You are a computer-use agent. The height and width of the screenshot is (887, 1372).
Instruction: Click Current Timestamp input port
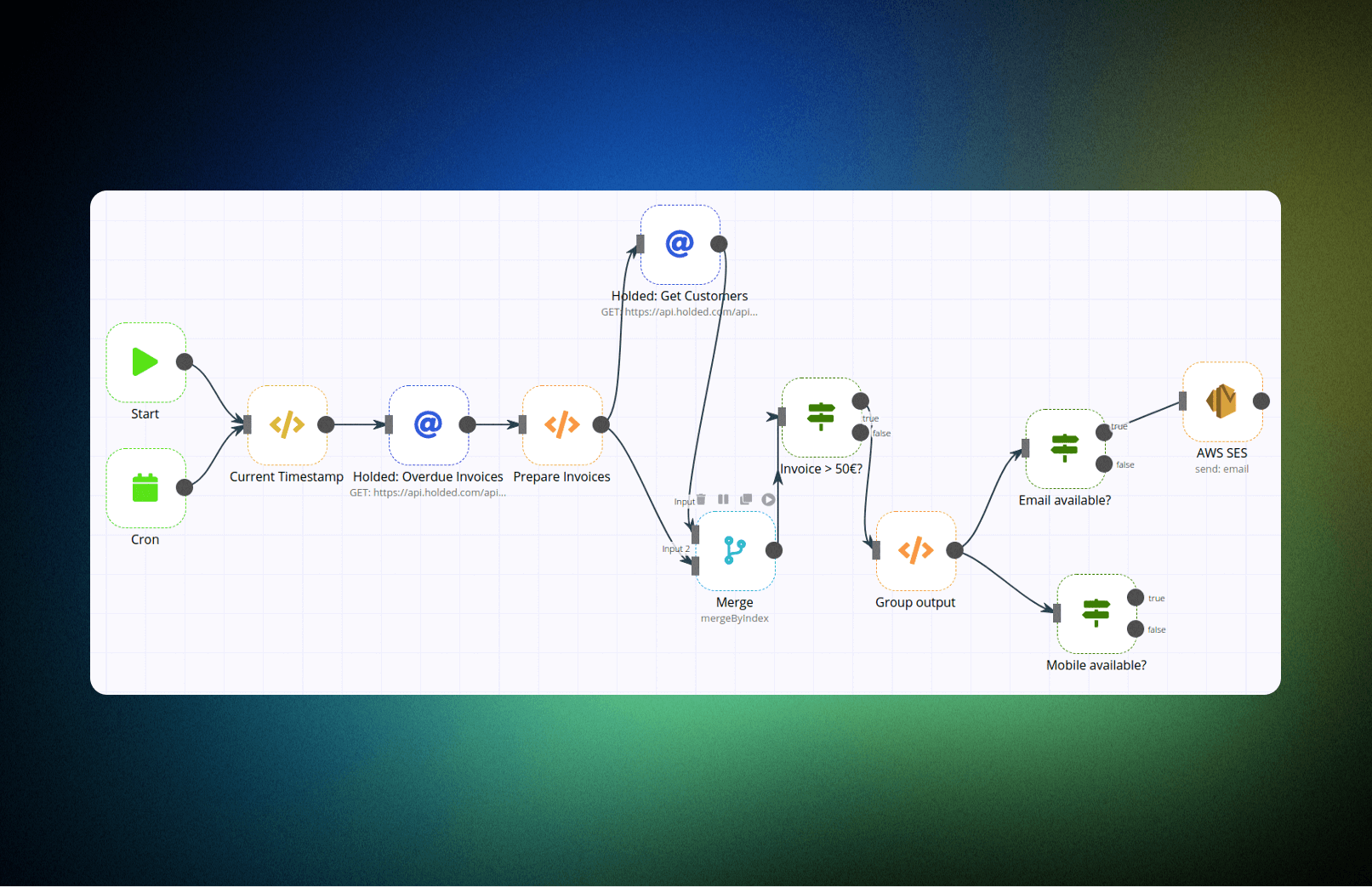[x=248, y=424]
